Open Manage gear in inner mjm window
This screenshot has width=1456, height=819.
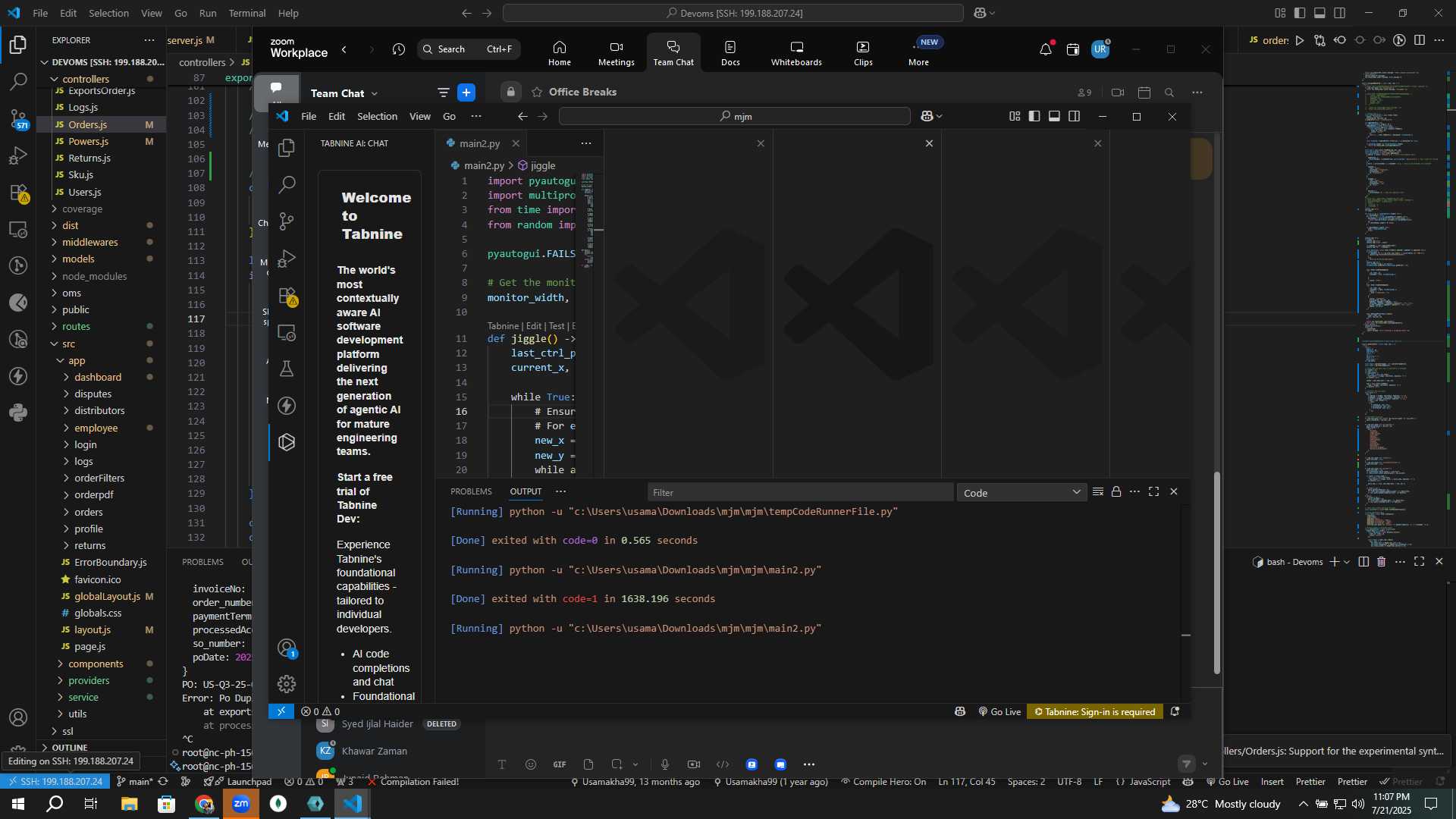point(287,684)
